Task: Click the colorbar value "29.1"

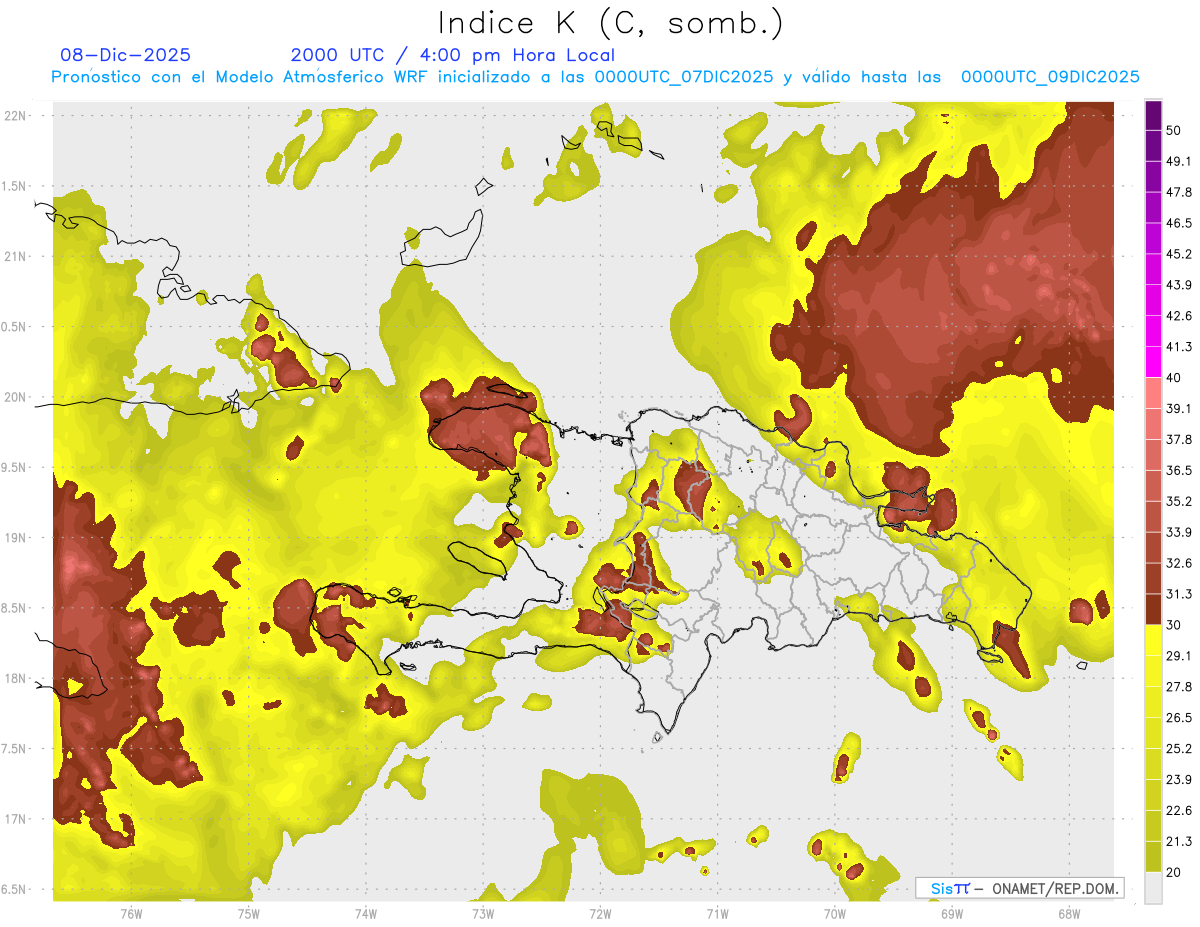Action: [x=1178, y=656]
